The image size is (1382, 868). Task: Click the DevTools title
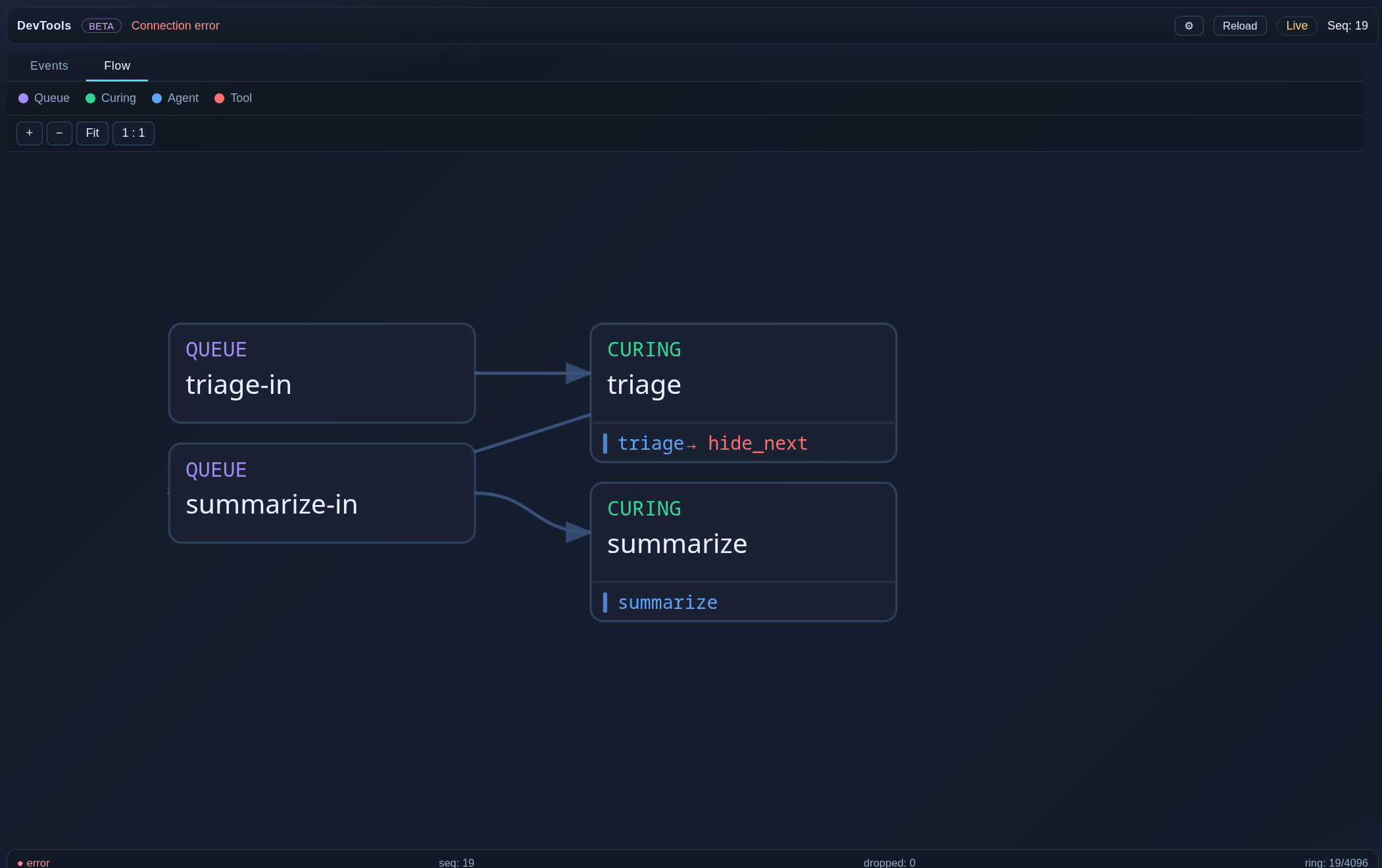click(44, 26)
